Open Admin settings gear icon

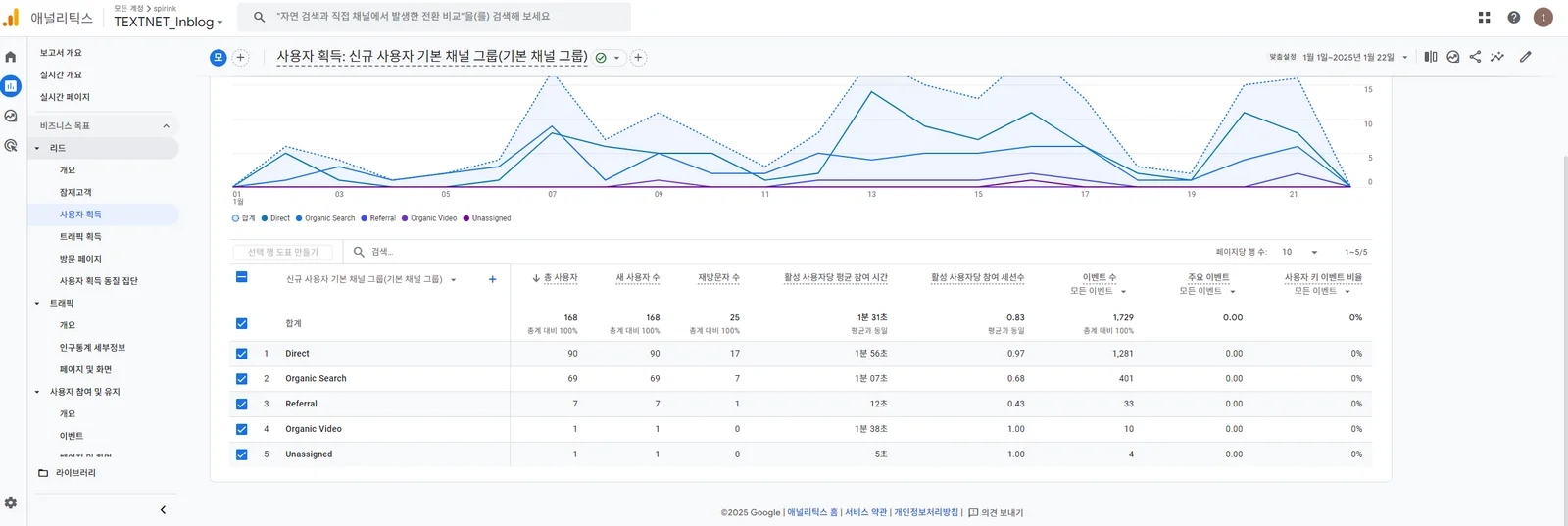(11, 502)
